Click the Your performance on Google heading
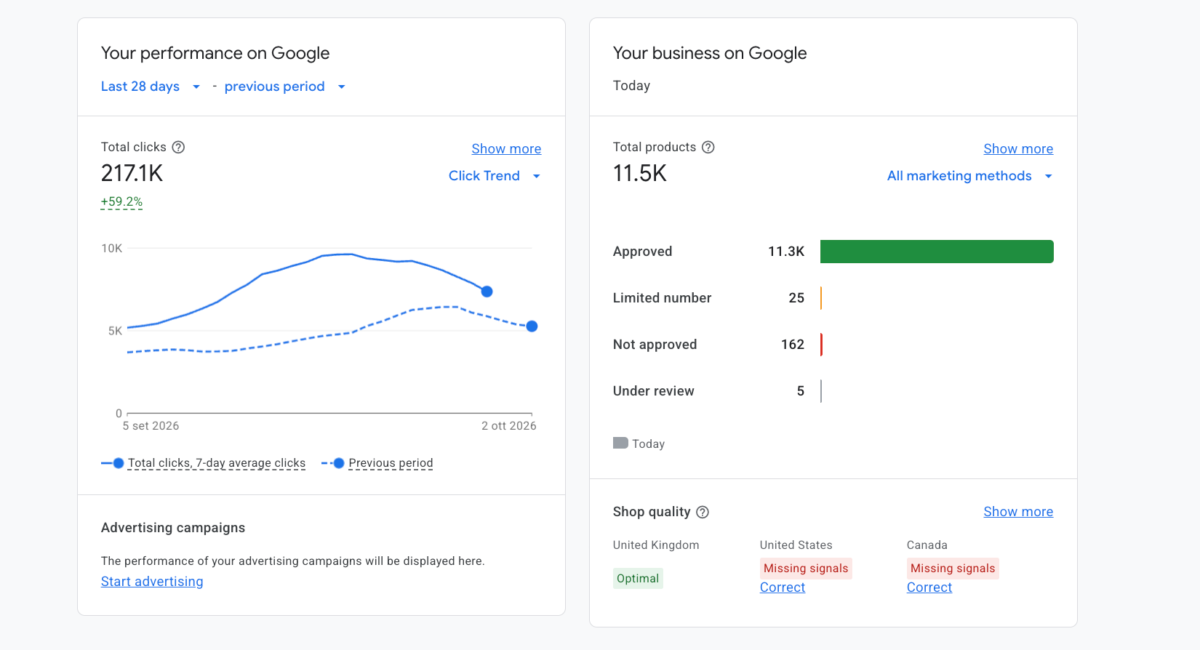Screen dimensions: 1200x650 [x=215, y=53]
